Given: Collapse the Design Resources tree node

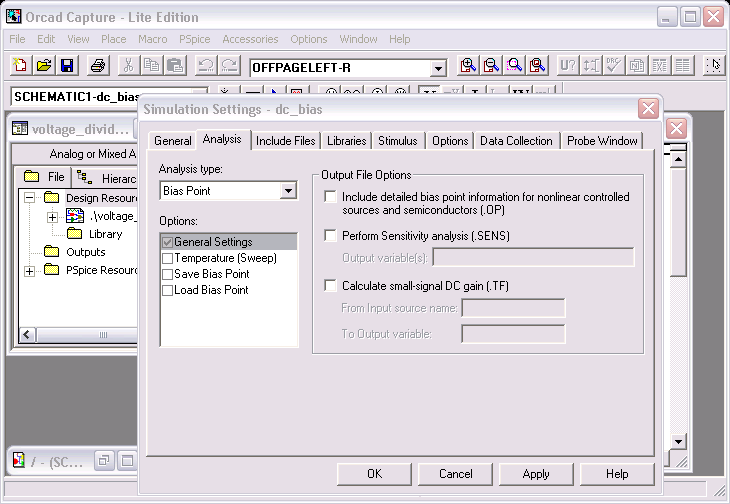Looking at the screenshot, I should 29,198.
